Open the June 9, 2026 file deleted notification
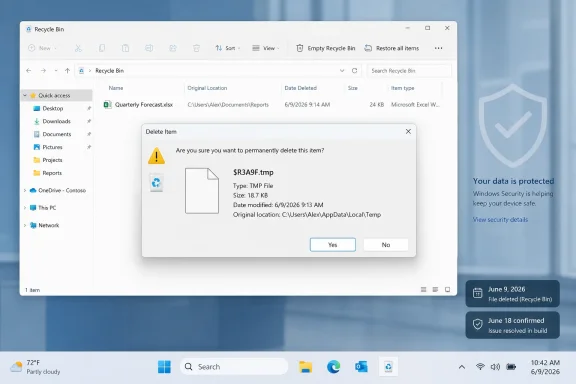 pos(512,294)
